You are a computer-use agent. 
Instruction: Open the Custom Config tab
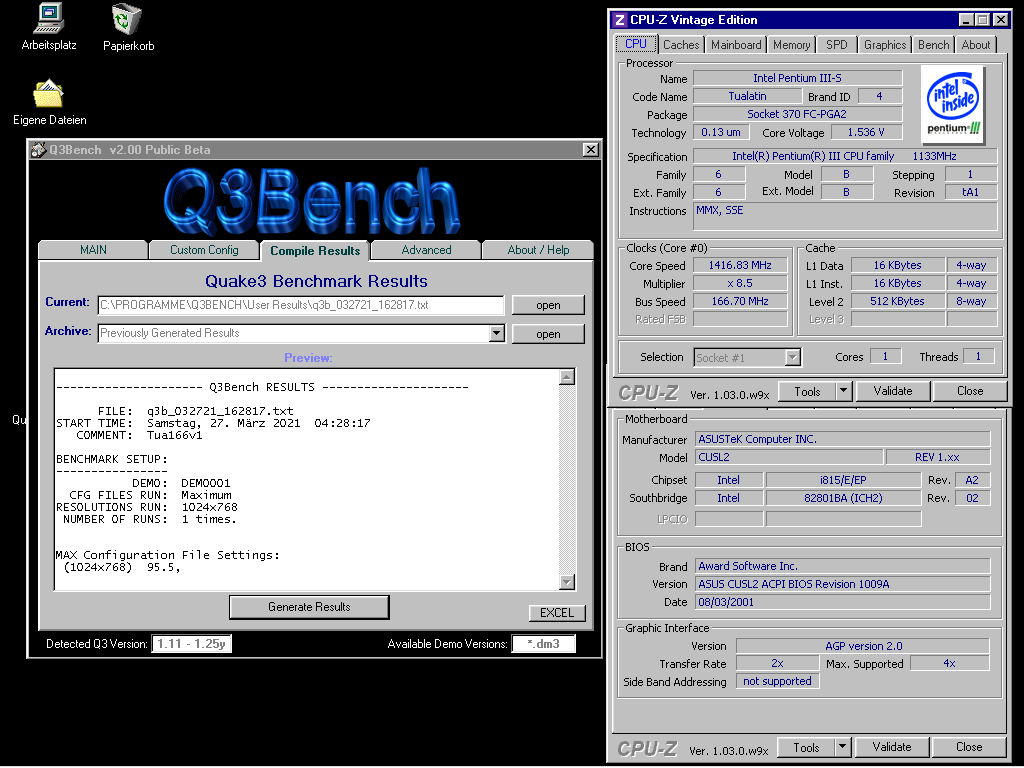(x=204, y=250)
